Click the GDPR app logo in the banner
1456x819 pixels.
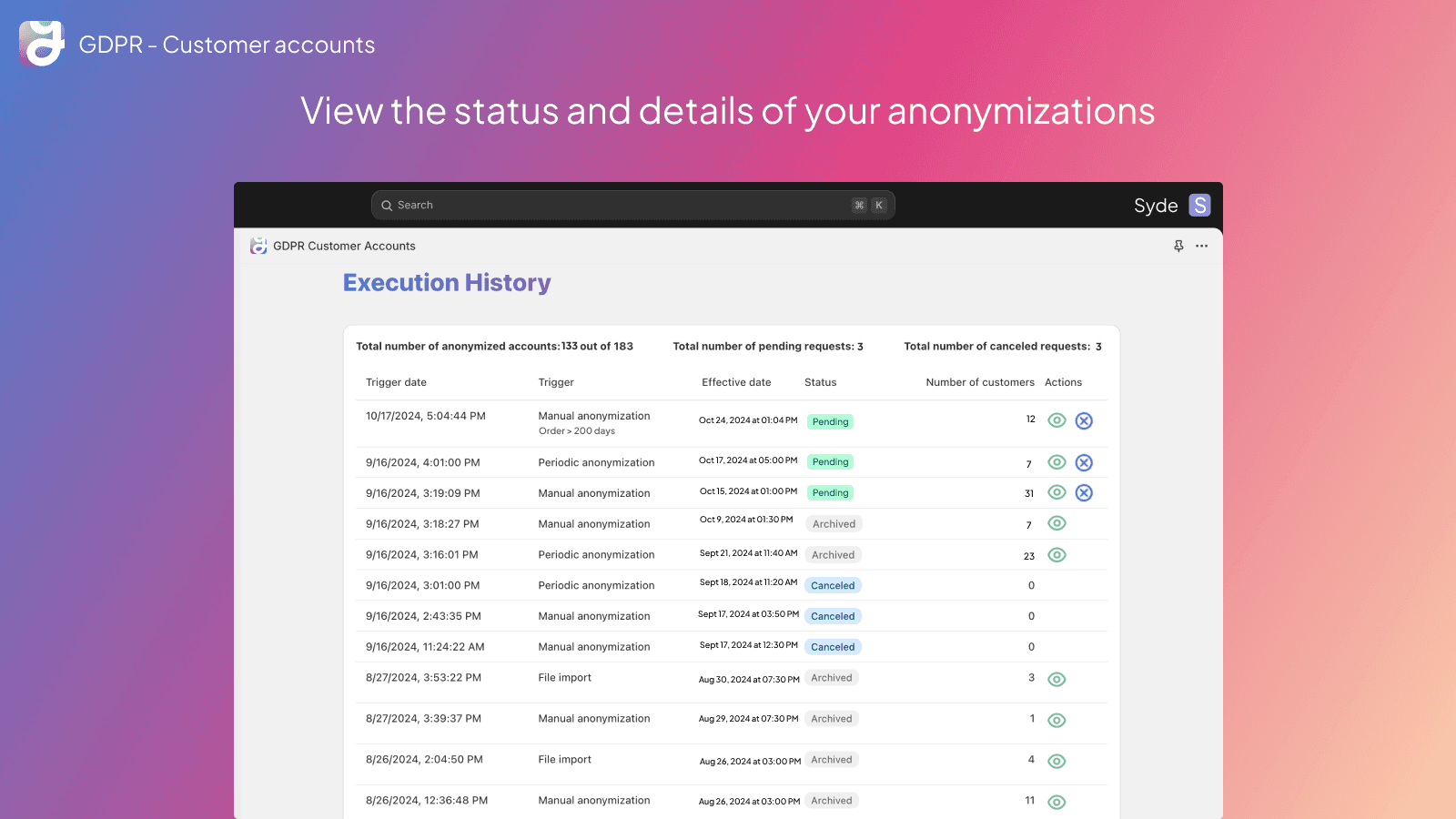(x=42, y=44)
